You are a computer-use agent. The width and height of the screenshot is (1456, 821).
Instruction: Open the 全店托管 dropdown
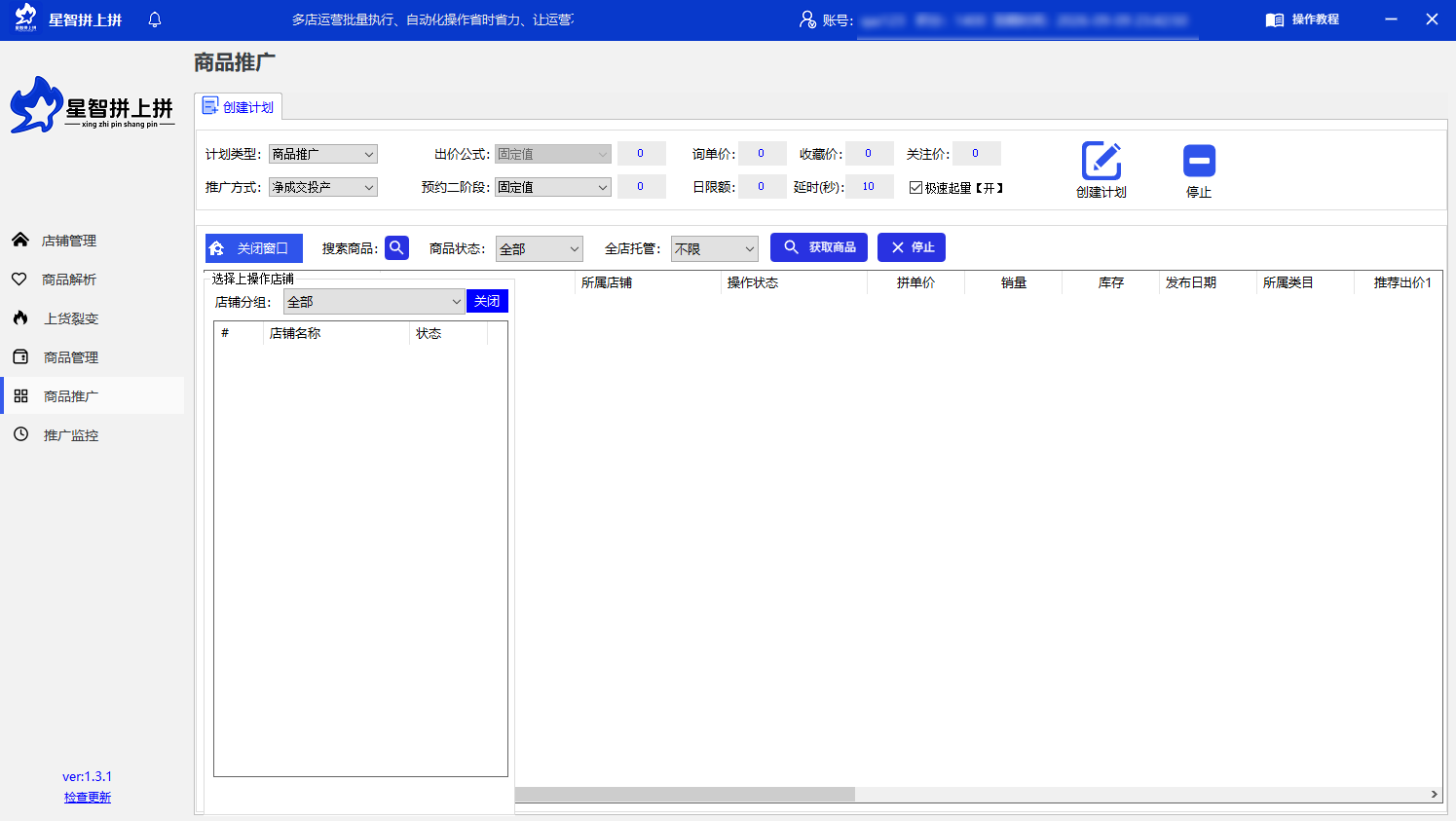pos(714,249)
